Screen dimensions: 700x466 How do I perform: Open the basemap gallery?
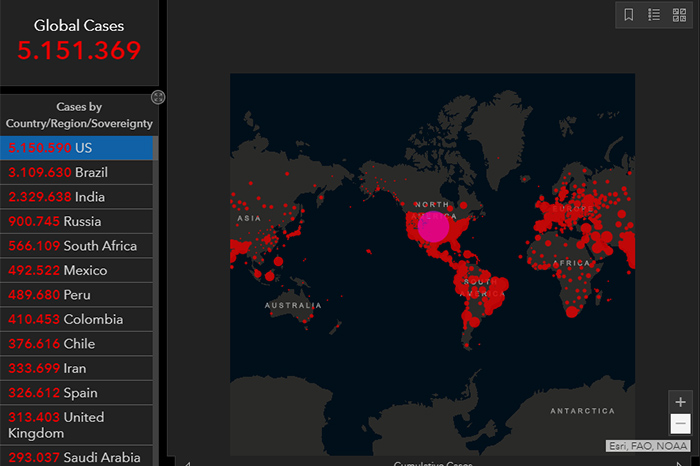[680, 15]
